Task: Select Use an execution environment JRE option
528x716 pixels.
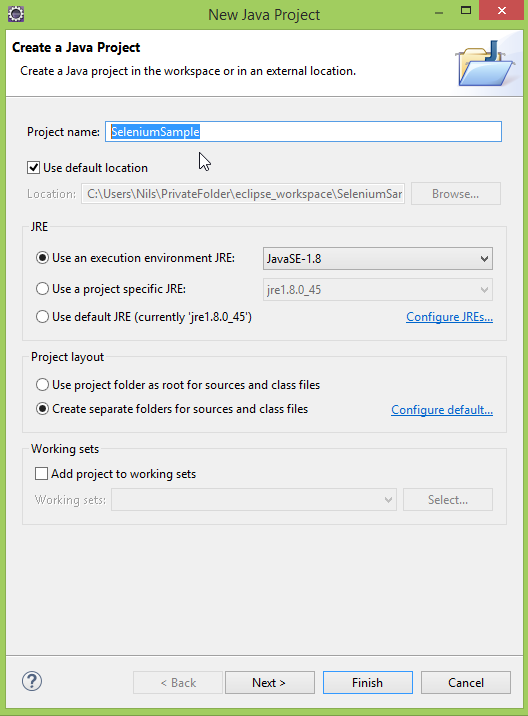Action: point(42,258)
